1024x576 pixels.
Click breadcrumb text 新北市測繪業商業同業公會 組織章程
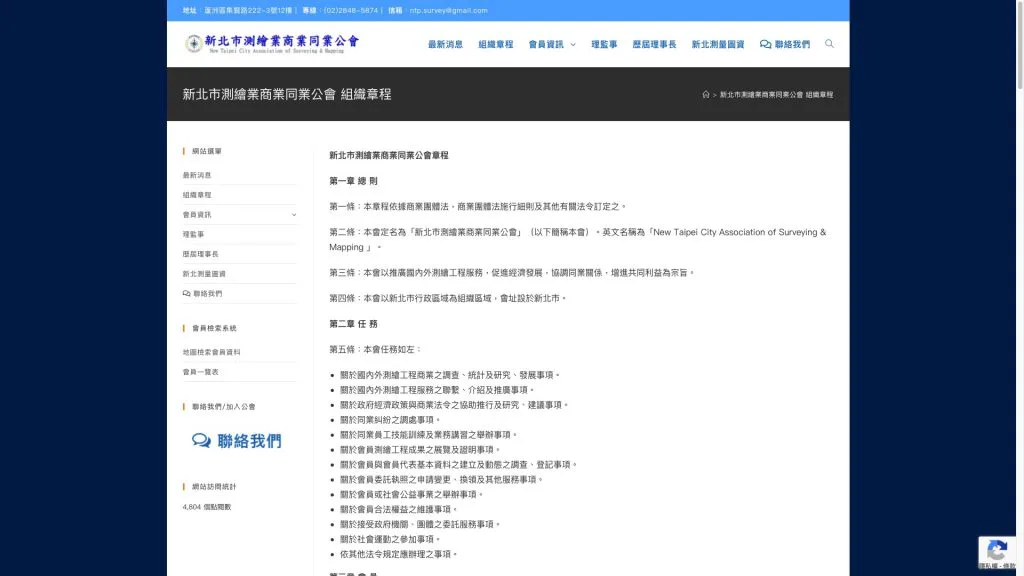click(x=776, y=95)
